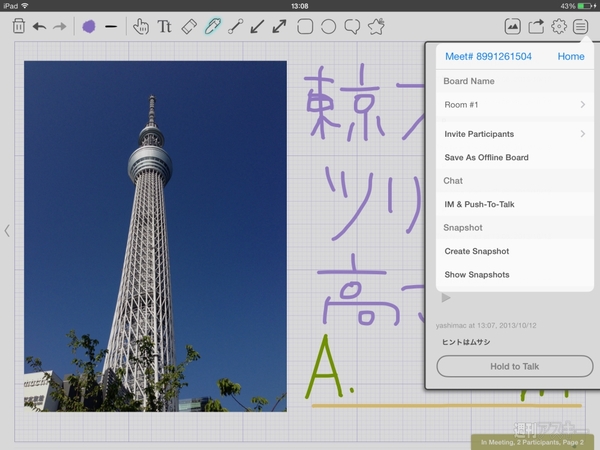
Task: Select the double-headed arrow tool
Action: click(280, 26)
